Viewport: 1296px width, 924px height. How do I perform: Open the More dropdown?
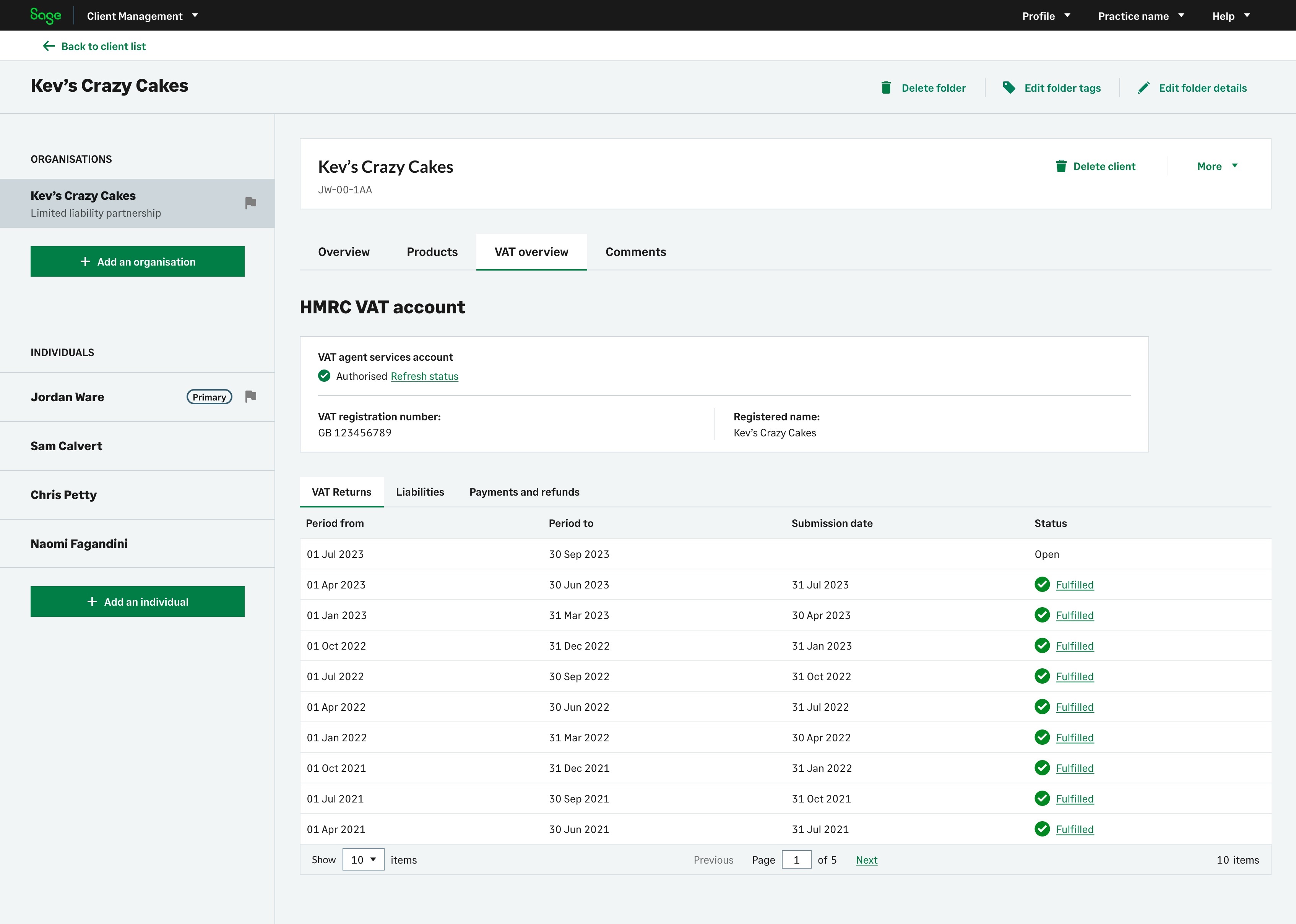click(1217, 166)
